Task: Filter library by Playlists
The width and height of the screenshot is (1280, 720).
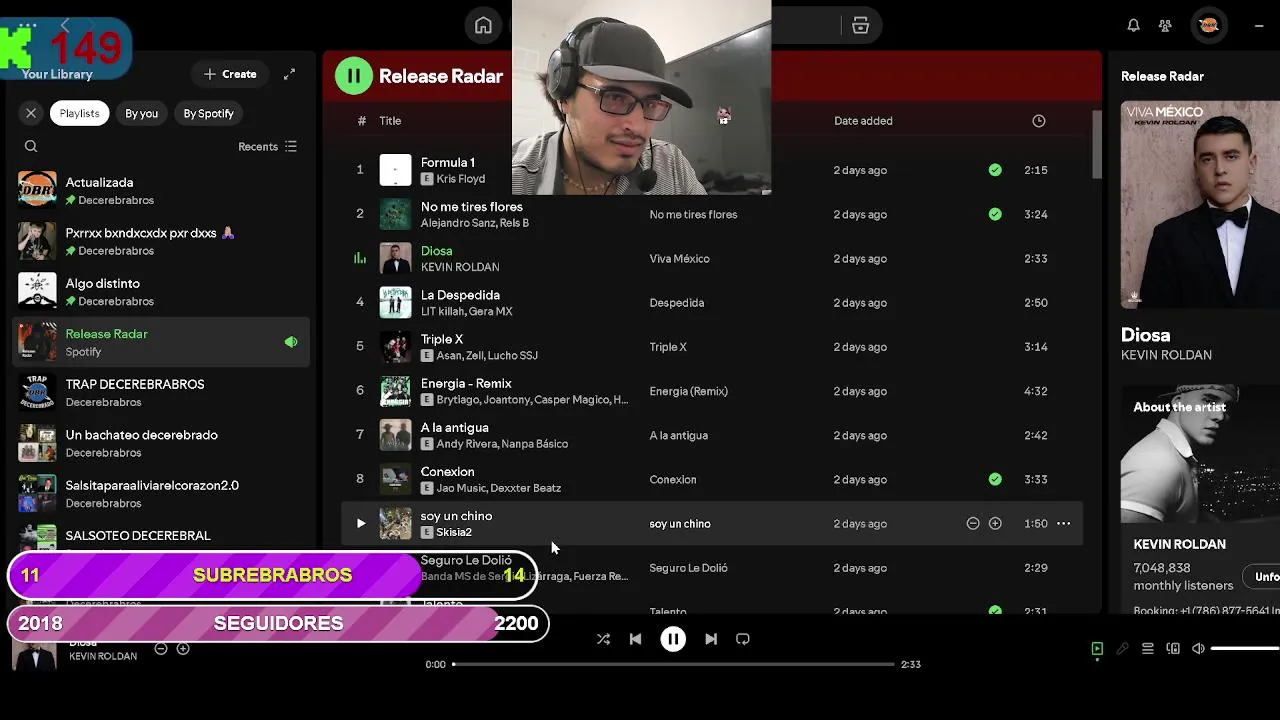Action: [79, 113]
